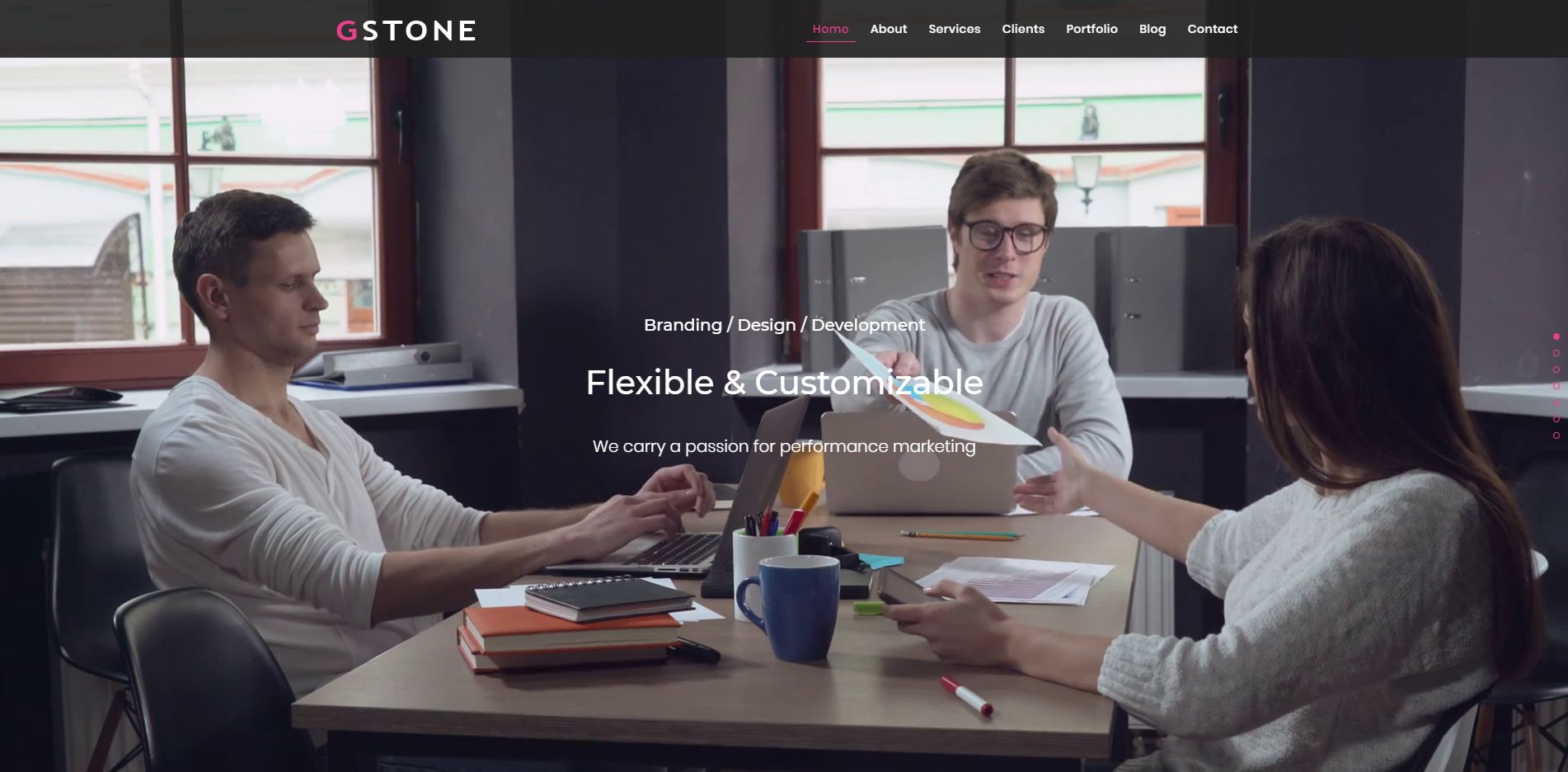
Task: Click the 'Flexible & Customizable' headline
Action: tap(784, 383)
